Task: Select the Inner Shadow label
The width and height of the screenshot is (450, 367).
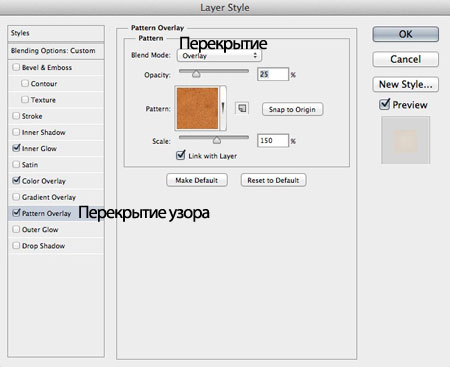Action: [x=44, y=132]
